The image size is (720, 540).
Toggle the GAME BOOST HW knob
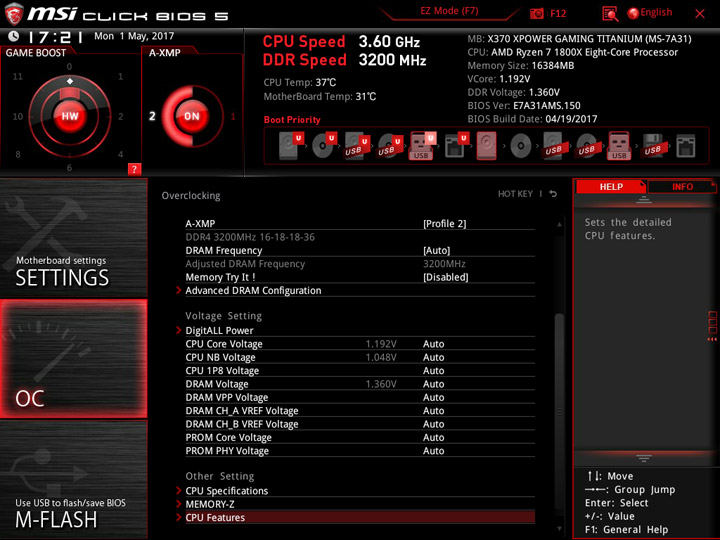(70, 116)
